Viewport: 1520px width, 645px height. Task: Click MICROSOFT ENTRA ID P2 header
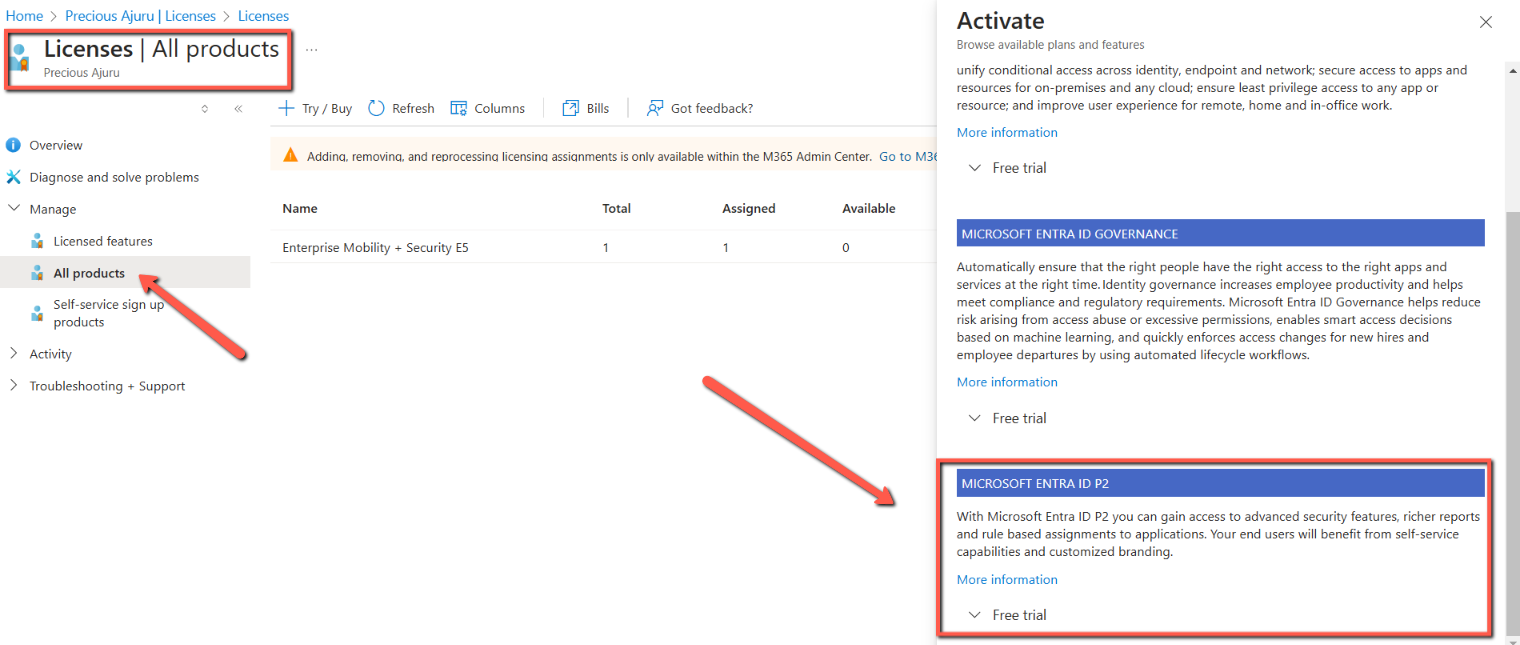[1220, 483]
